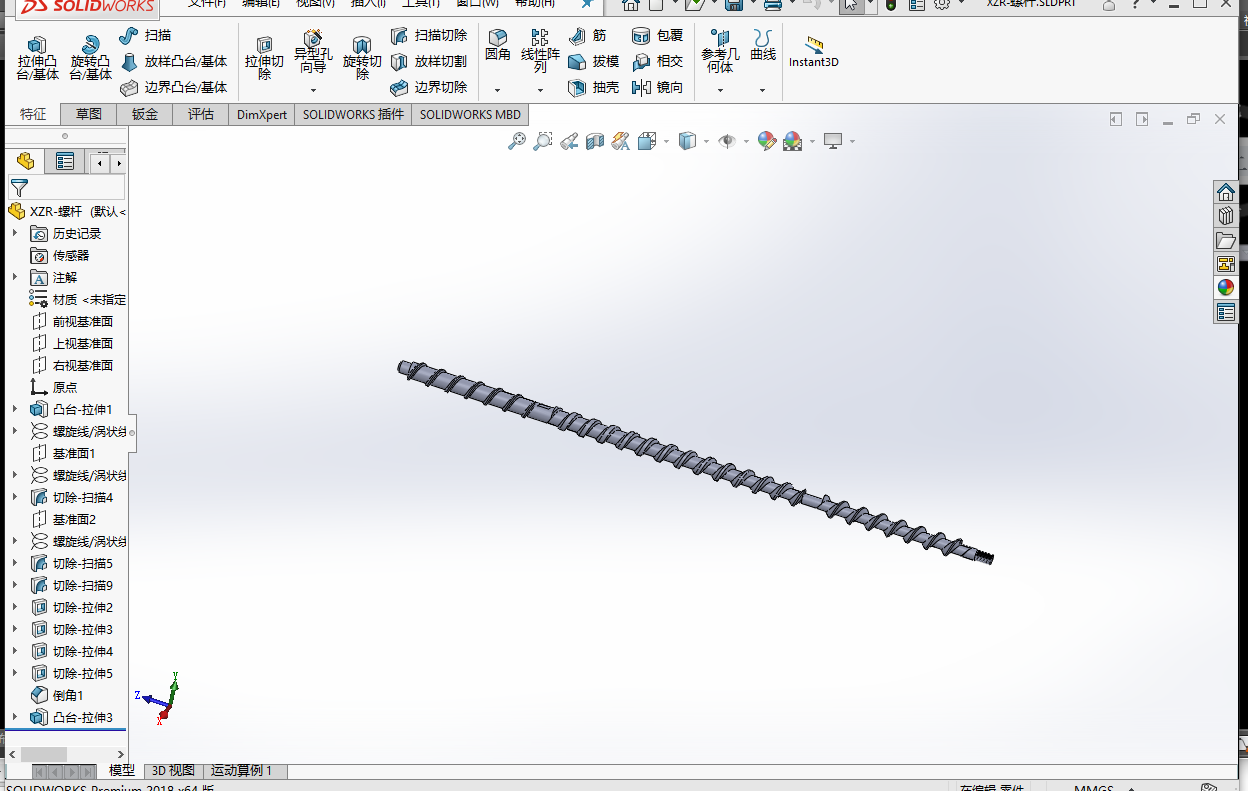This screenshot has width=1248, height=791.
Task: Open the Apply Scene dropdown arrow
Action: pyautogui.click(x=812, y=142)
